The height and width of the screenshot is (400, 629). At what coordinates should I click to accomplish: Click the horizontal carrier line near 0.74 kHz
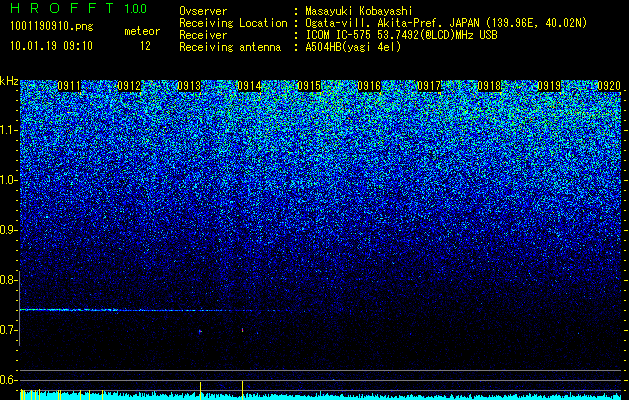(136, 310)
